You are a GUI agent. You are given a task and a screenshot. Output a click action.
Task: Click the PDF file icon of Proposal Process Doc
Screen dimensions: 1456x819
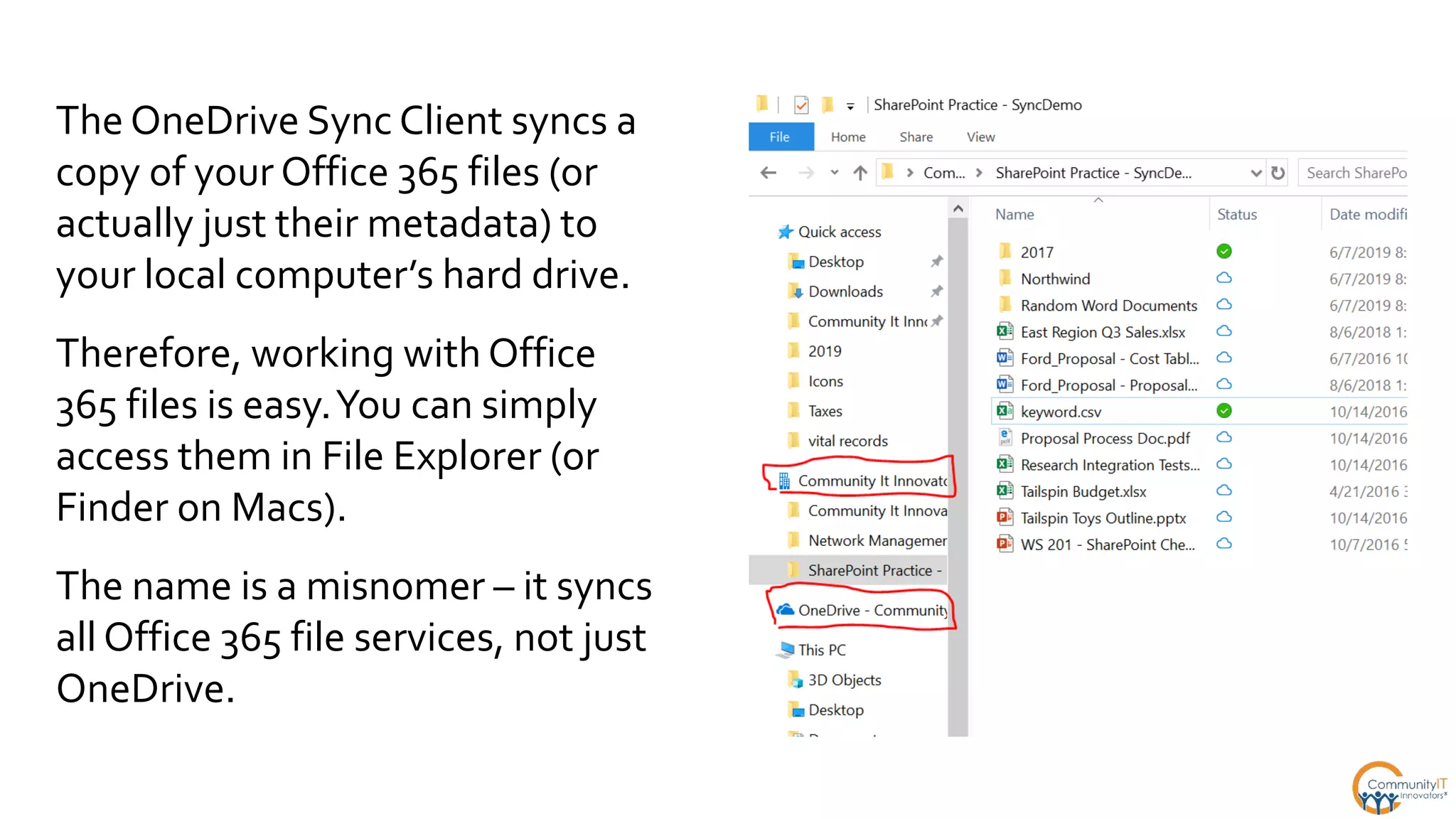(x=1005, y=437)
